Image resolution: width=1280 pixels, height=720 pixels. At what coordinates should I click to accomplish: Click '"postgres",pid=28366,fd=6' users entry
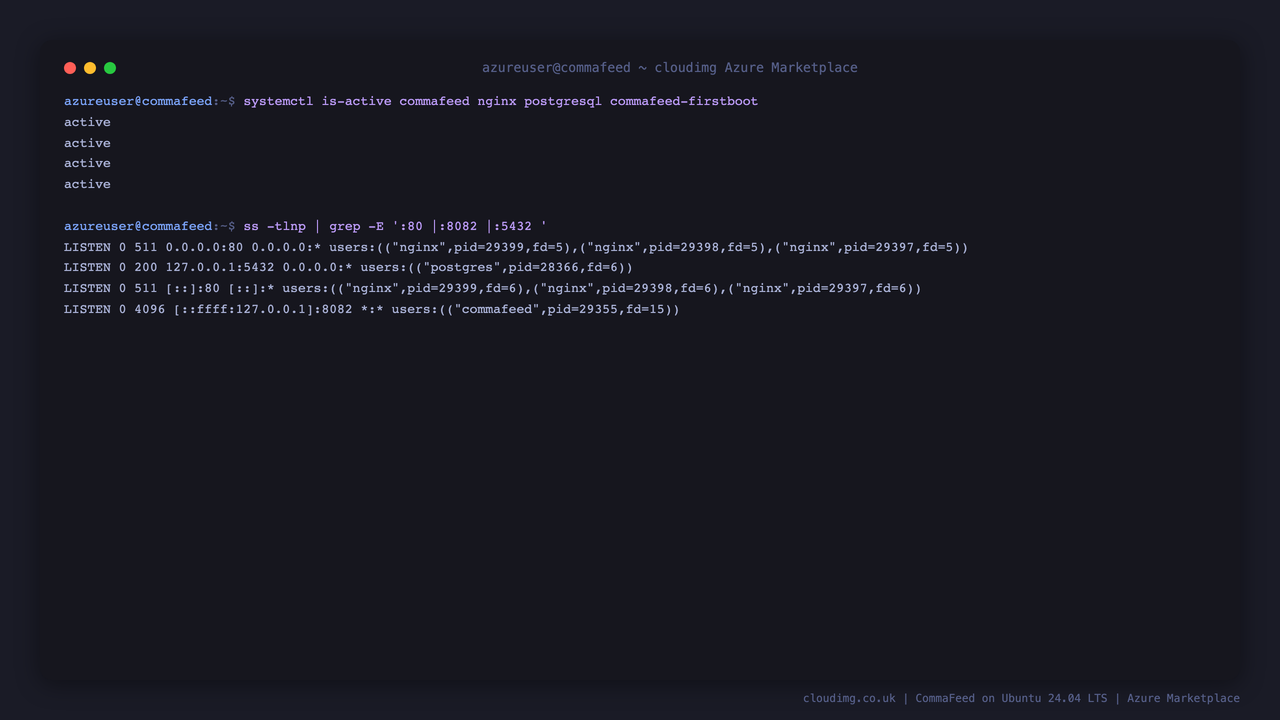(x=523, y=267)
